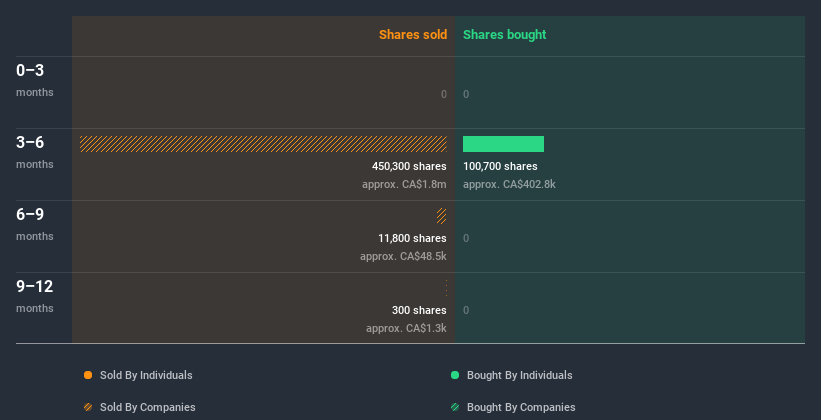The width and height of the screenshot is (821, 420).
Task: Click the approx. CA$48.5k value
Action: [403, 257]
